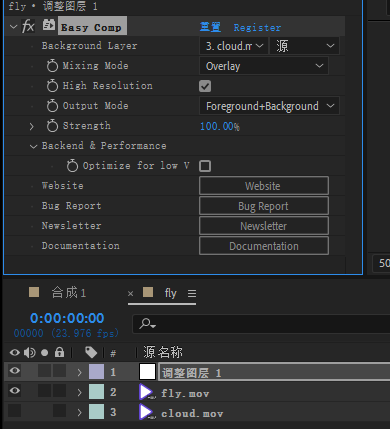This screenshot has height=429, width=390.
Task: Open Output Mode Foreground+Background dropdown
Action: click(269, 106)
